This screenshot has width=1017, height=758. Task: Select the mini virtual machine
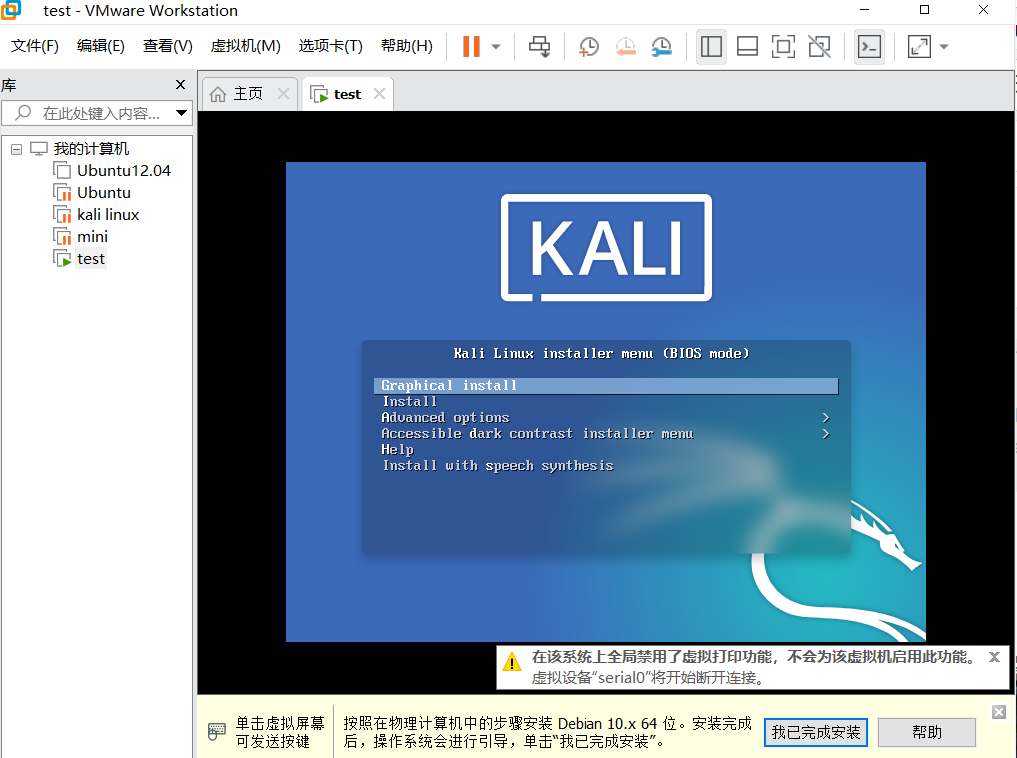92,237
